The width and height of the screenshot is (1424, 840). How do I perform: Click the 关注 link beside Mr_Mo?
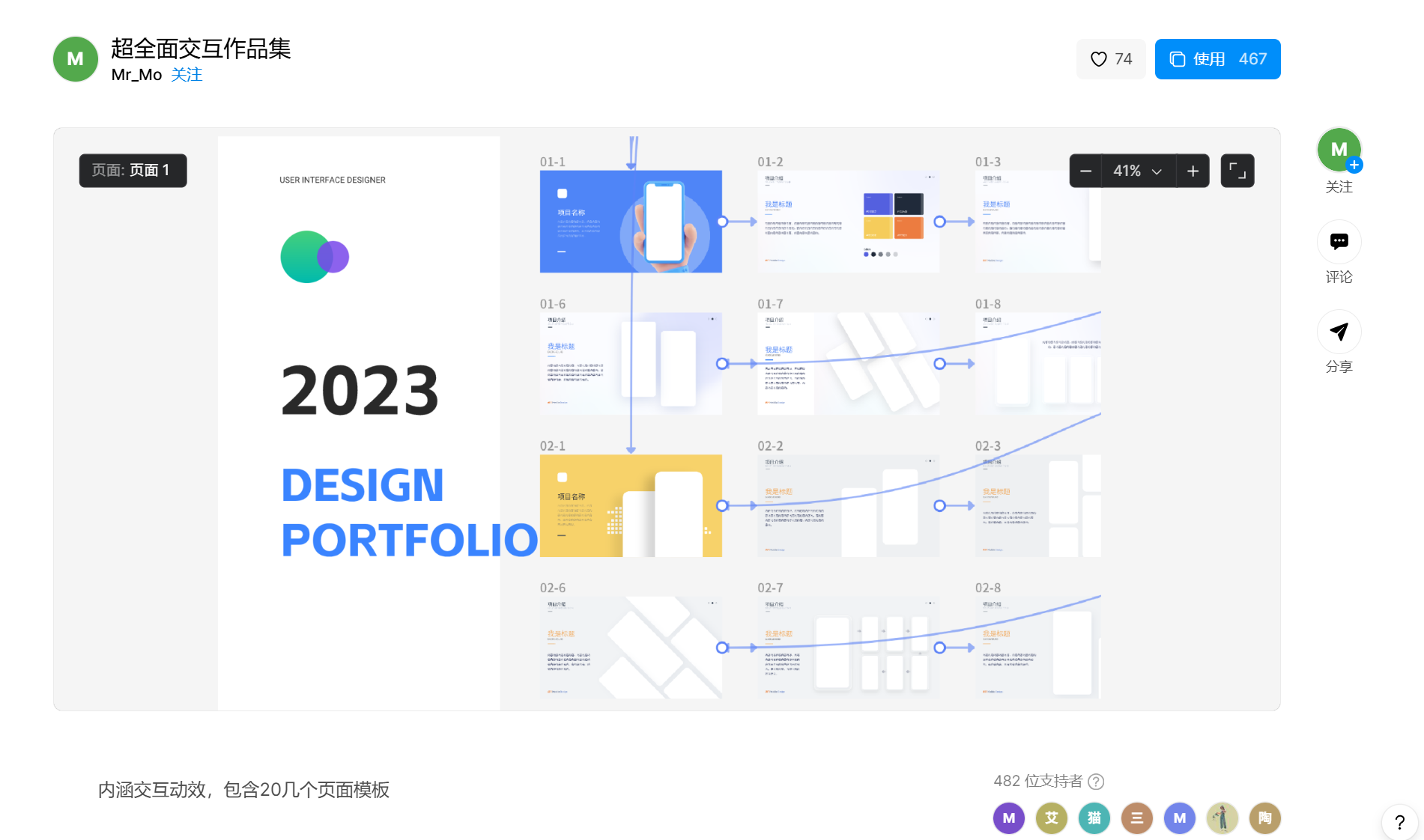point(187,75)
